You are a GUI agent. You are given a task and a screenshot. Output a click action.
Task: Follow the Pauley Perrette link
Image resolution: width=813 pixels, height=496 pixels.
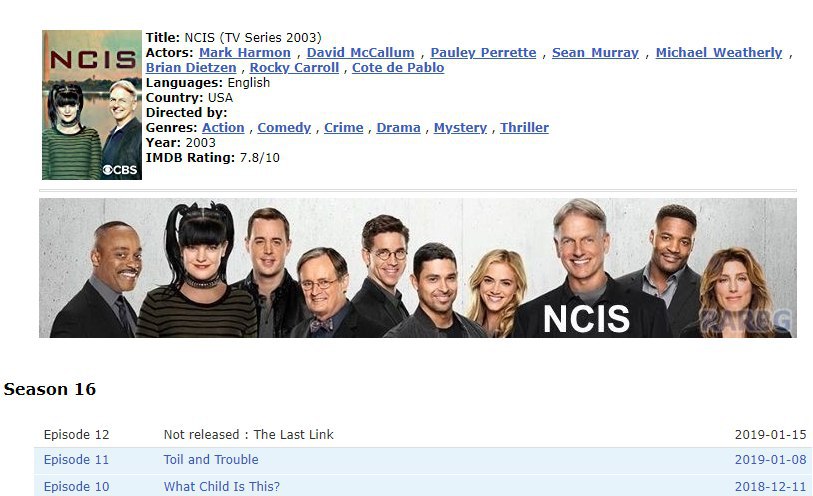[483, 53]
